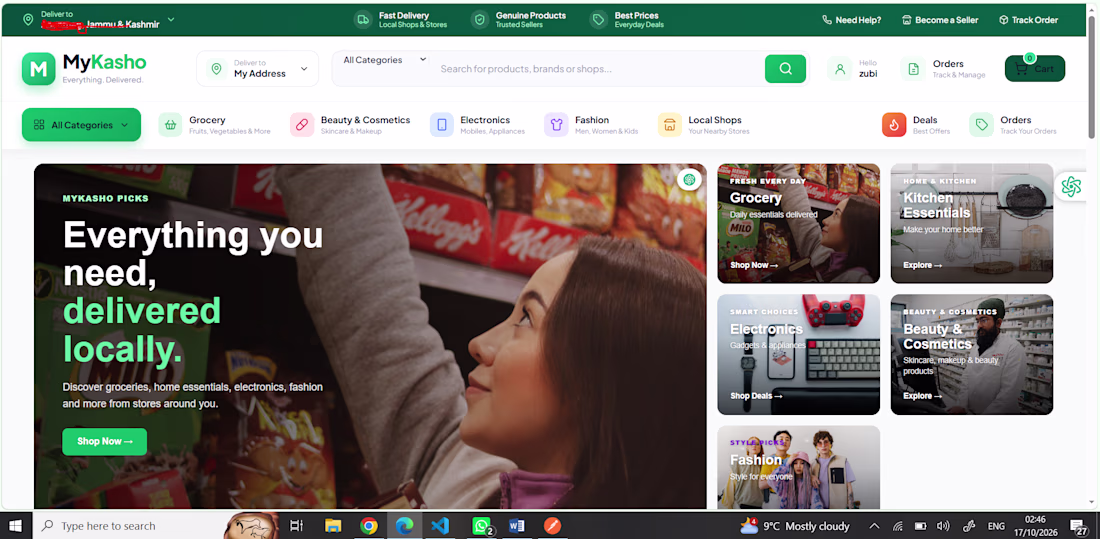Click the Local Shops store icon
Viewport: 1100px width, 539px height.
tap(670, 125)
